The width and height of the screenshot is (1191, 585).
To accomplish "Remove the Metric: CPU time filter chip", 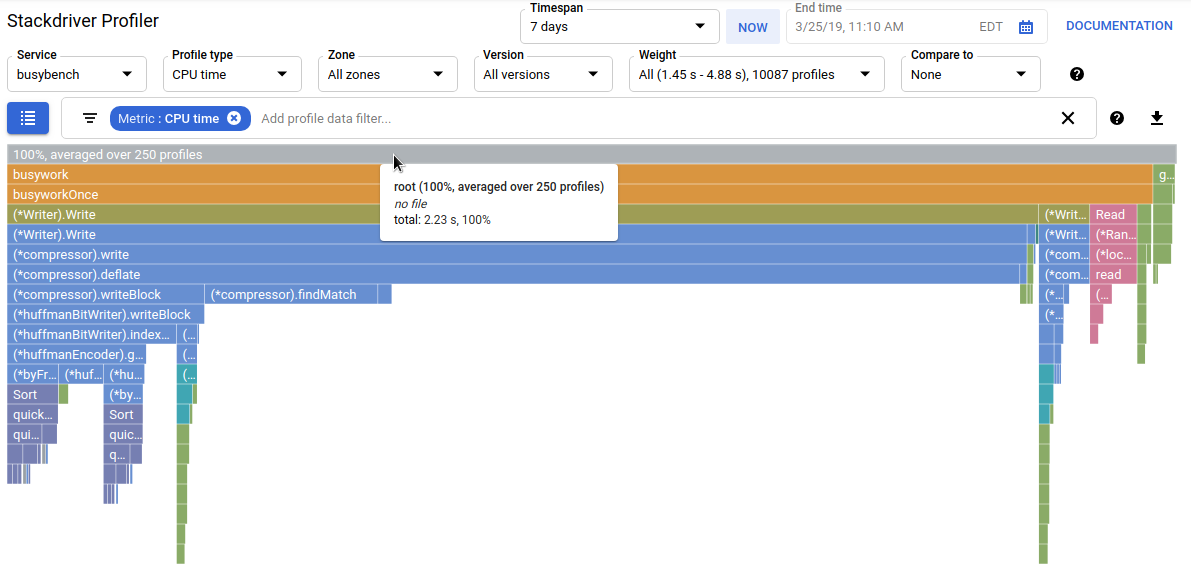I will (x=234, y=118).
